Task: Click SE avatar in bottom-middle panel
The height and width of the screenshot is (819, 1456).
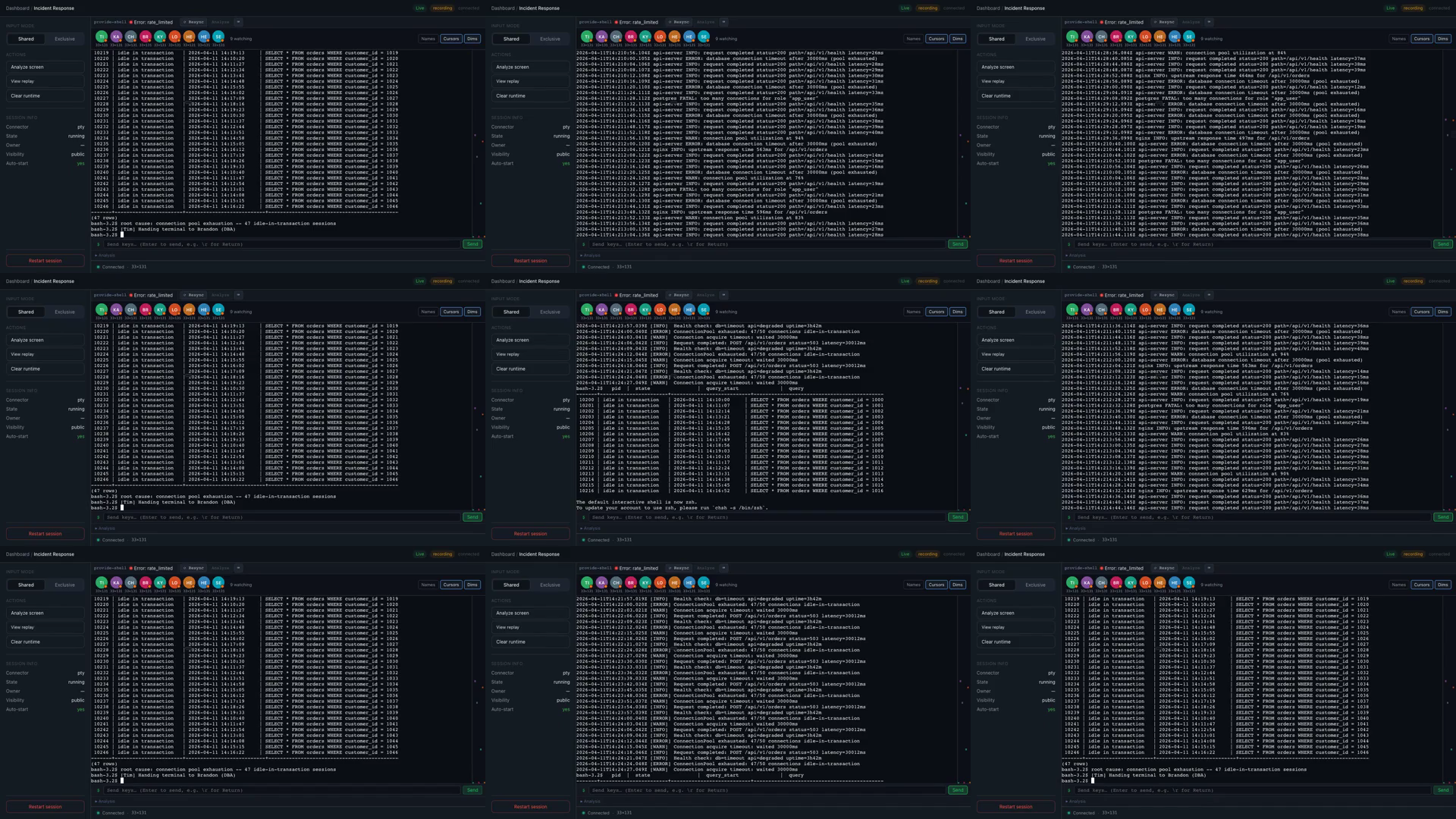Action: (x=704, y=582)
